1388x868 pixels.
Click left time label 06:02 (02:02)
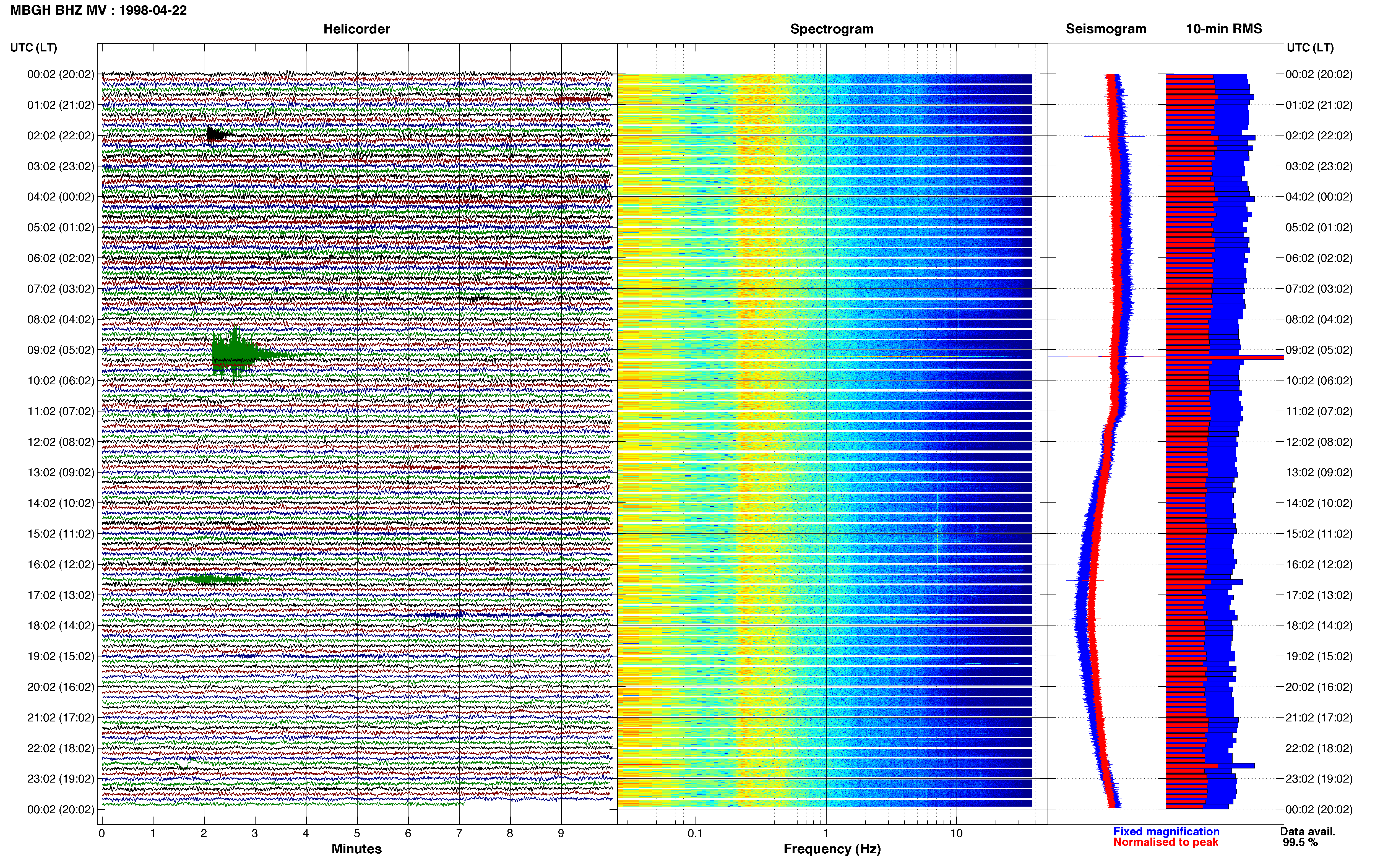61,258
